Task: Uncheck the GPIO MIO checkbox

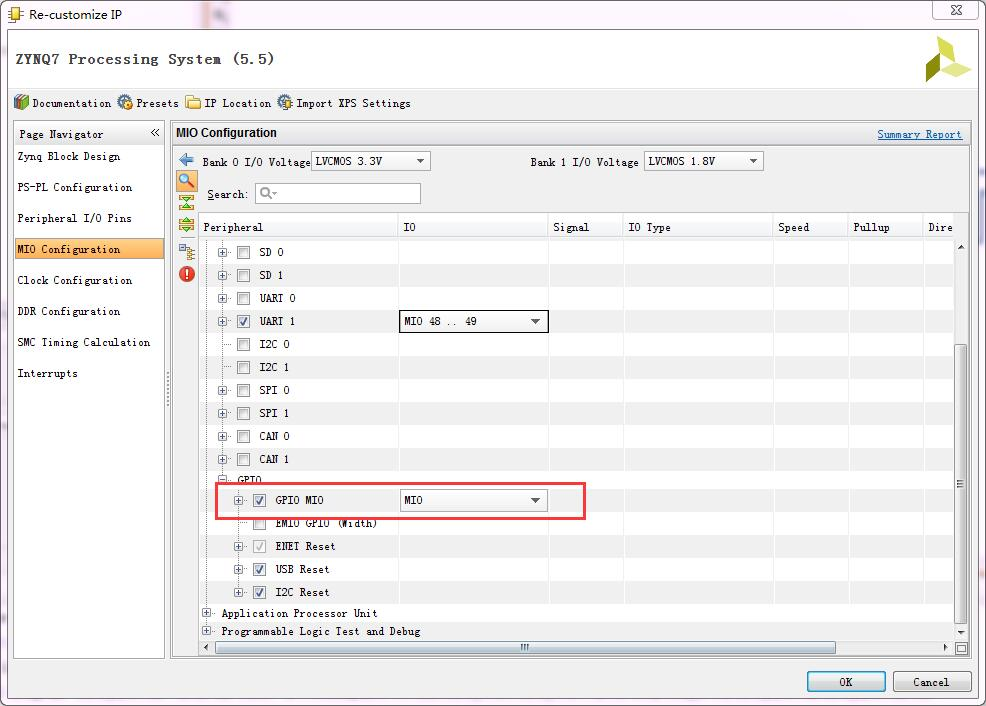Action: coord(260,500)
